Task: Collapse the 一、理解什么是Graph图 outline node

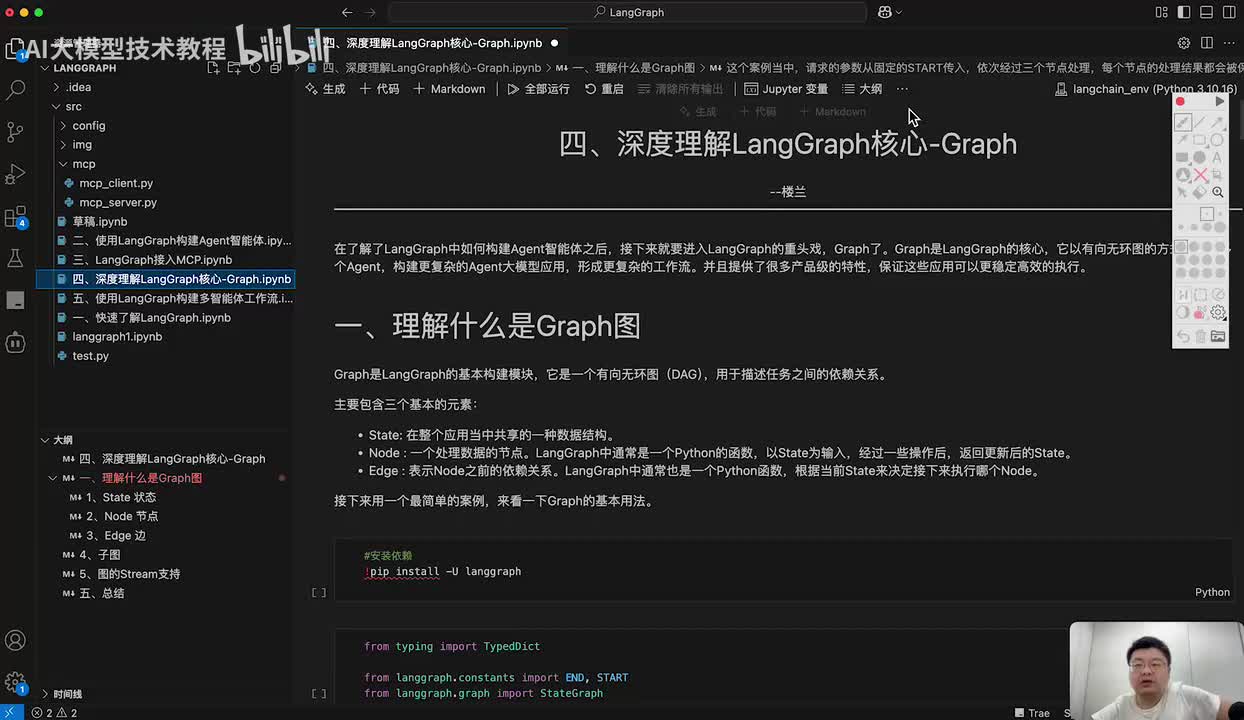Action: [54, 478]
